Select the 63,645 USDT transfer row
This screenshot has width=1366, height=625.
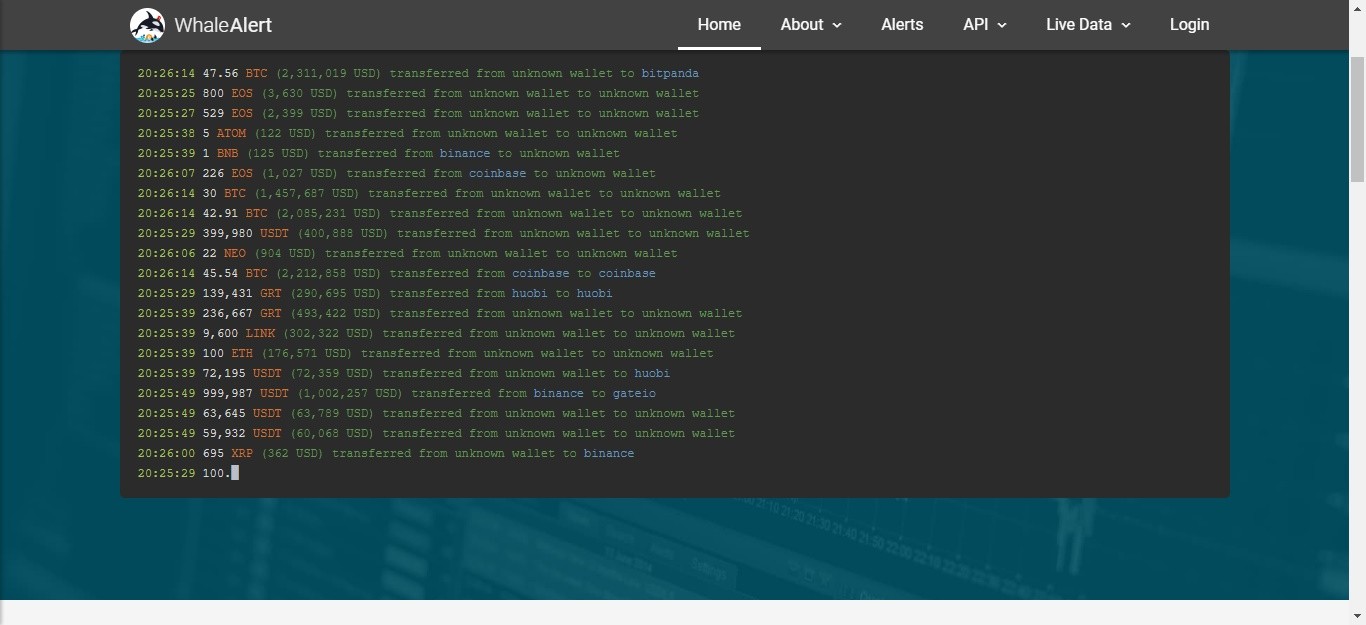(436, 413)
